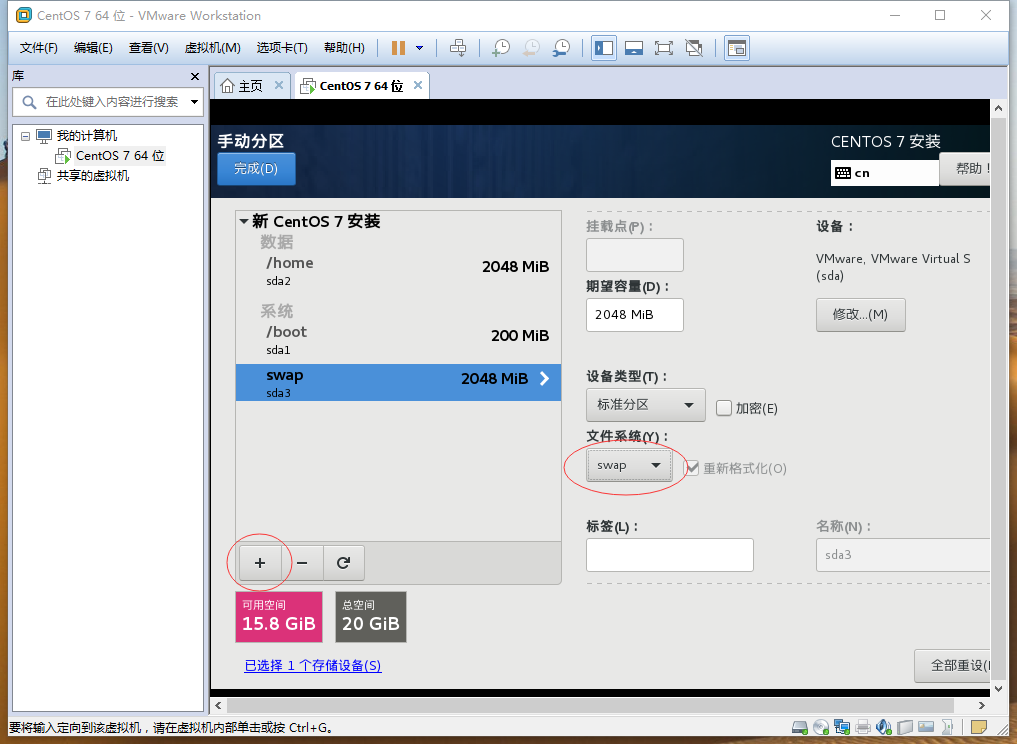Click the minus button to remove partition
1017x744 pixels.
[302, 563]
